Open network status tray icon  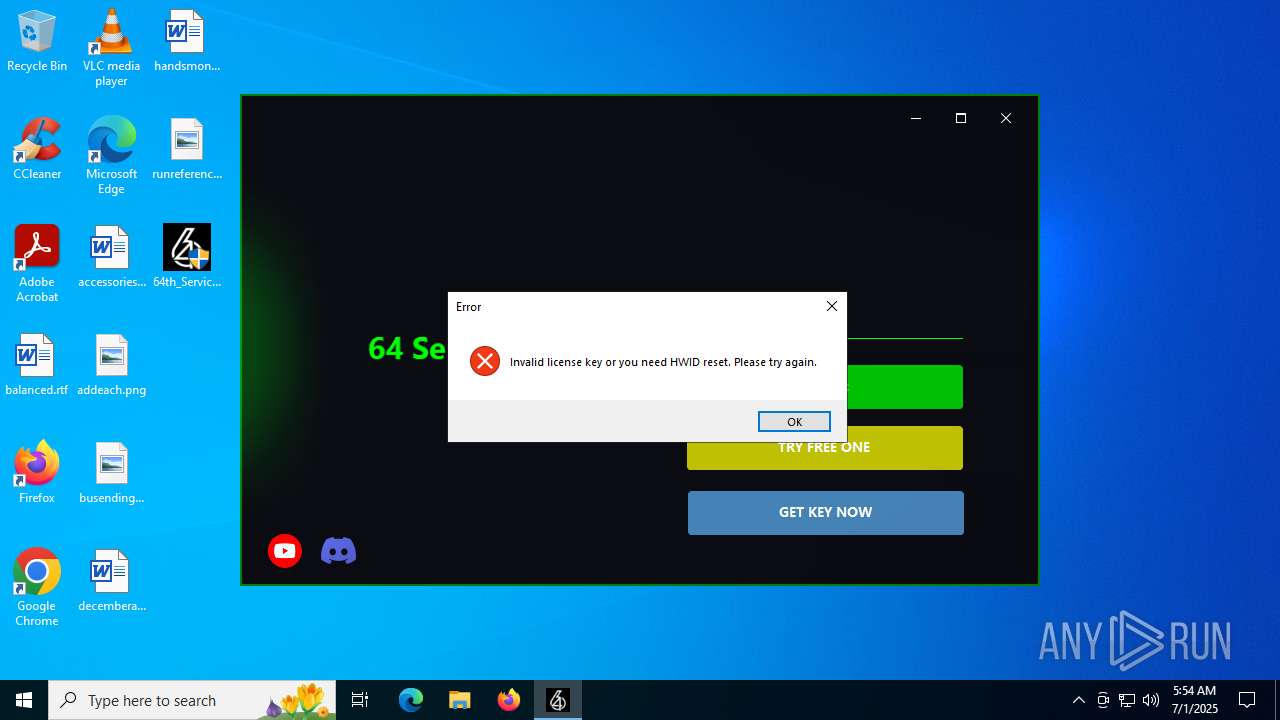1127,700
